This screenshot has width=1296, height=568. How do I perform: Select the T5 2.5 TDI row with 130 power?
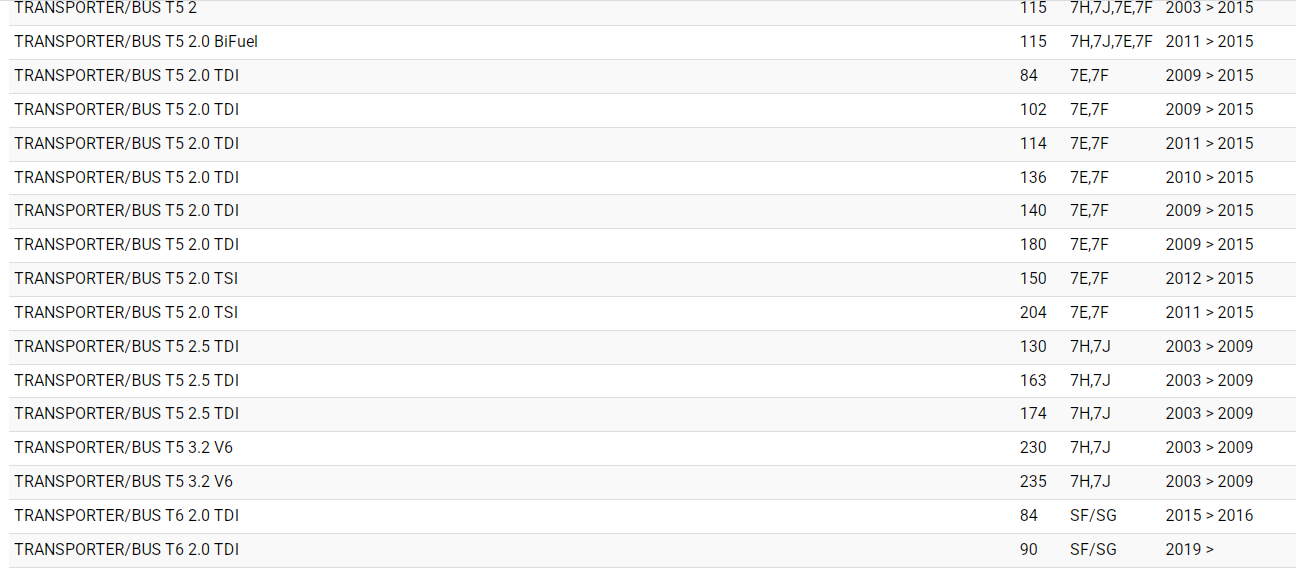pyautogui.click(x=126, y=347)
